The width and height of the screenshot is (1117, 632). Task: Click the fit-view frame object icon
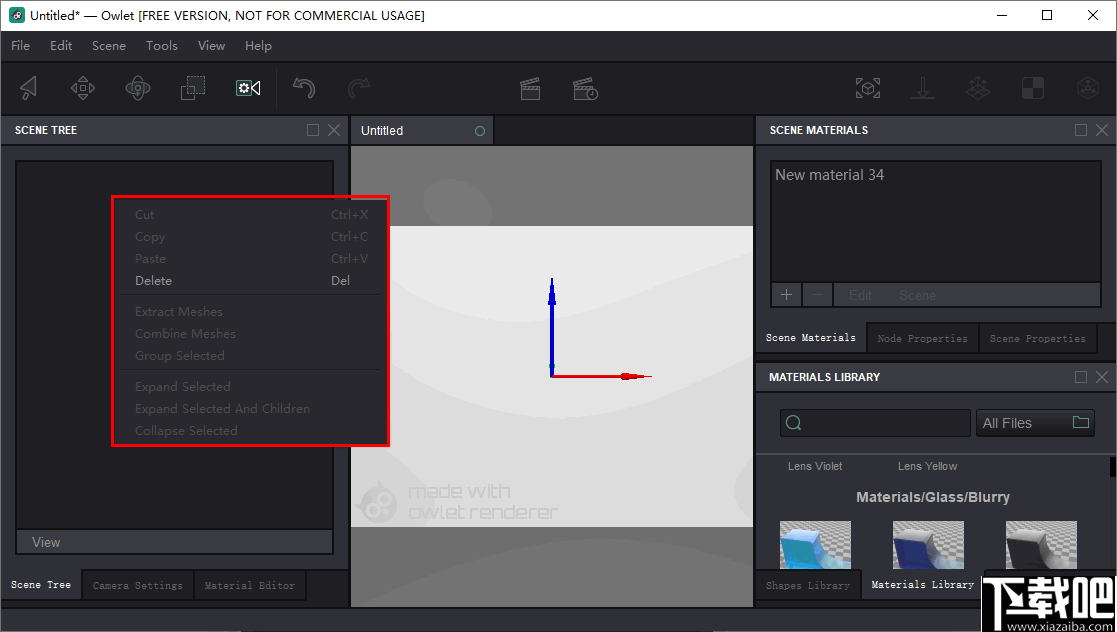click(868, 88)
